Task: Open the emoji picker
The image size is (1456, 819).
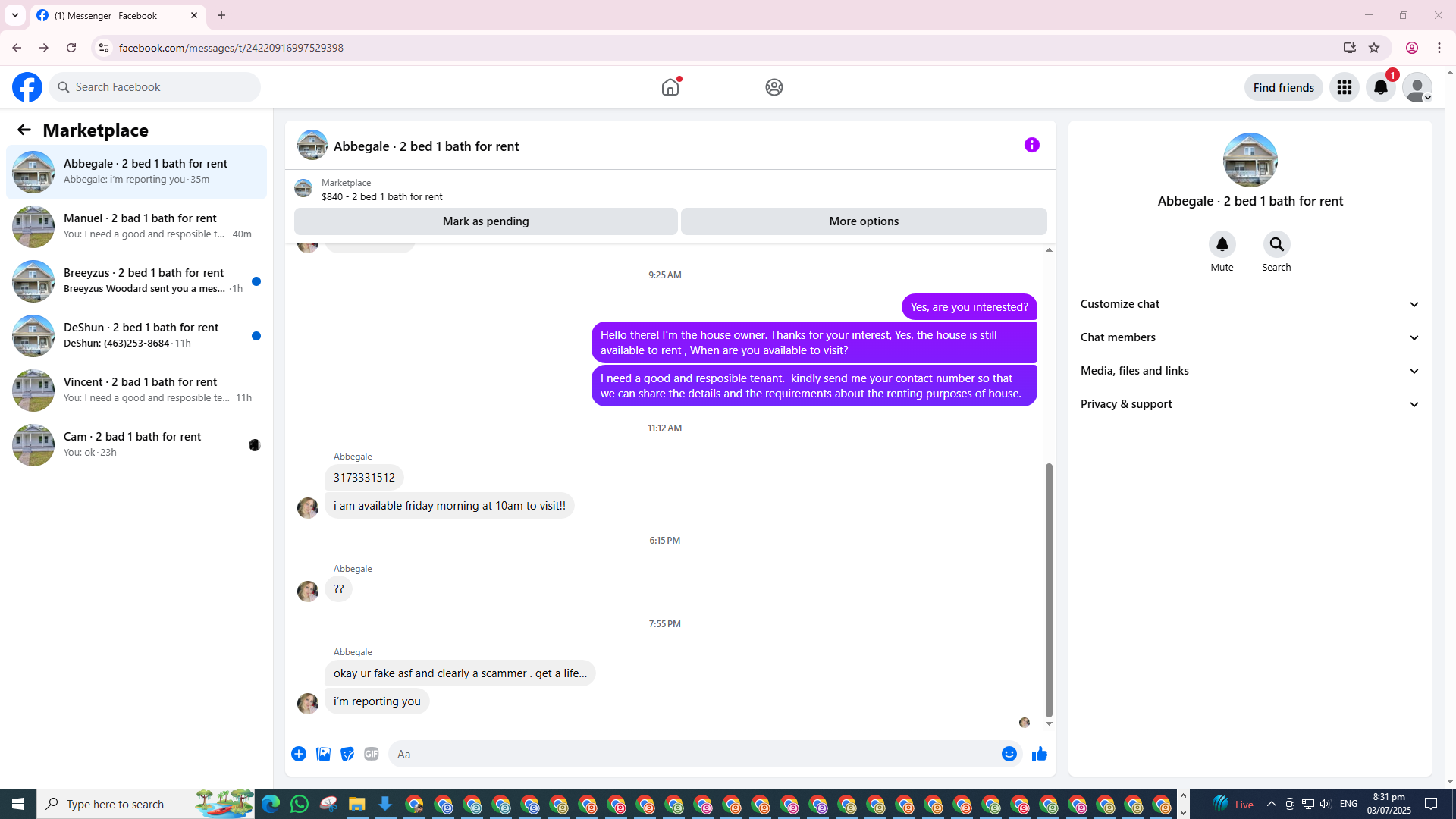Action: [1009, 754]
